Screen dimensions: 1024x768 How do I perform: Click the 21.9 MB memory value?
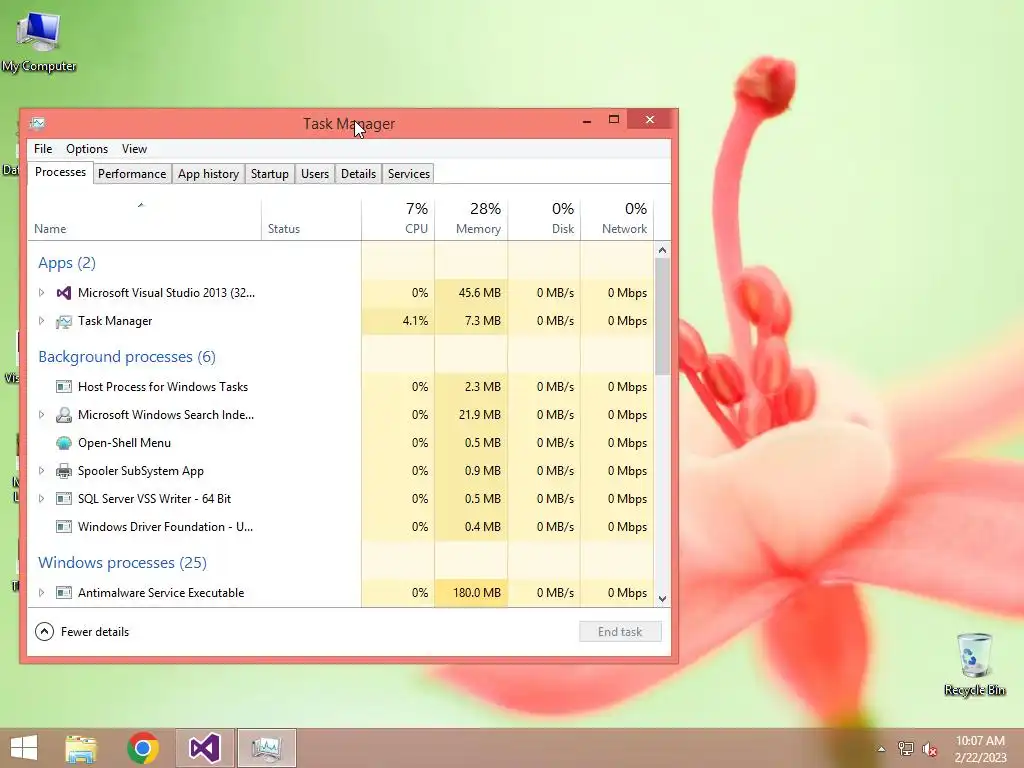(479, 415)
